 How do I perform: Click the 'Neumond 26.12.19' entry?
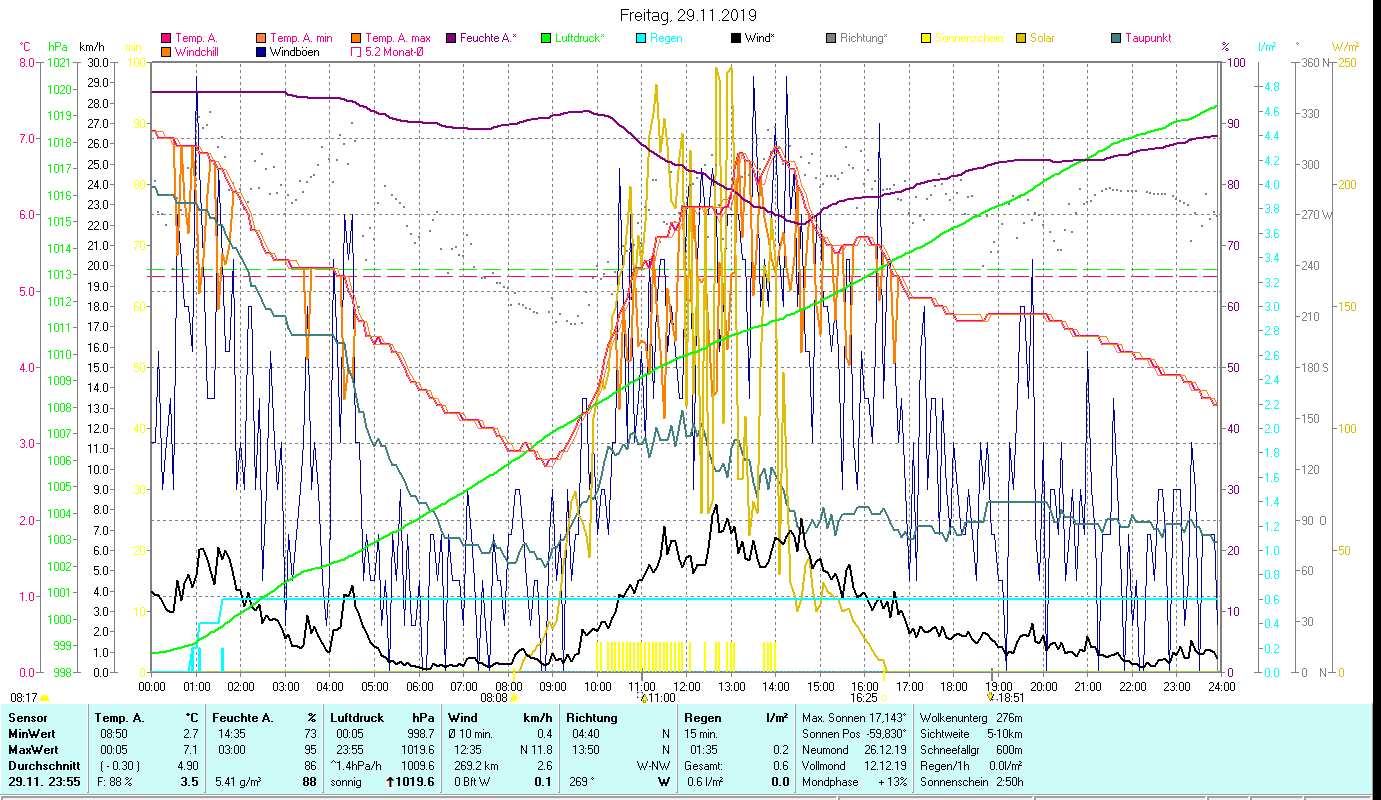coord(855,750)
